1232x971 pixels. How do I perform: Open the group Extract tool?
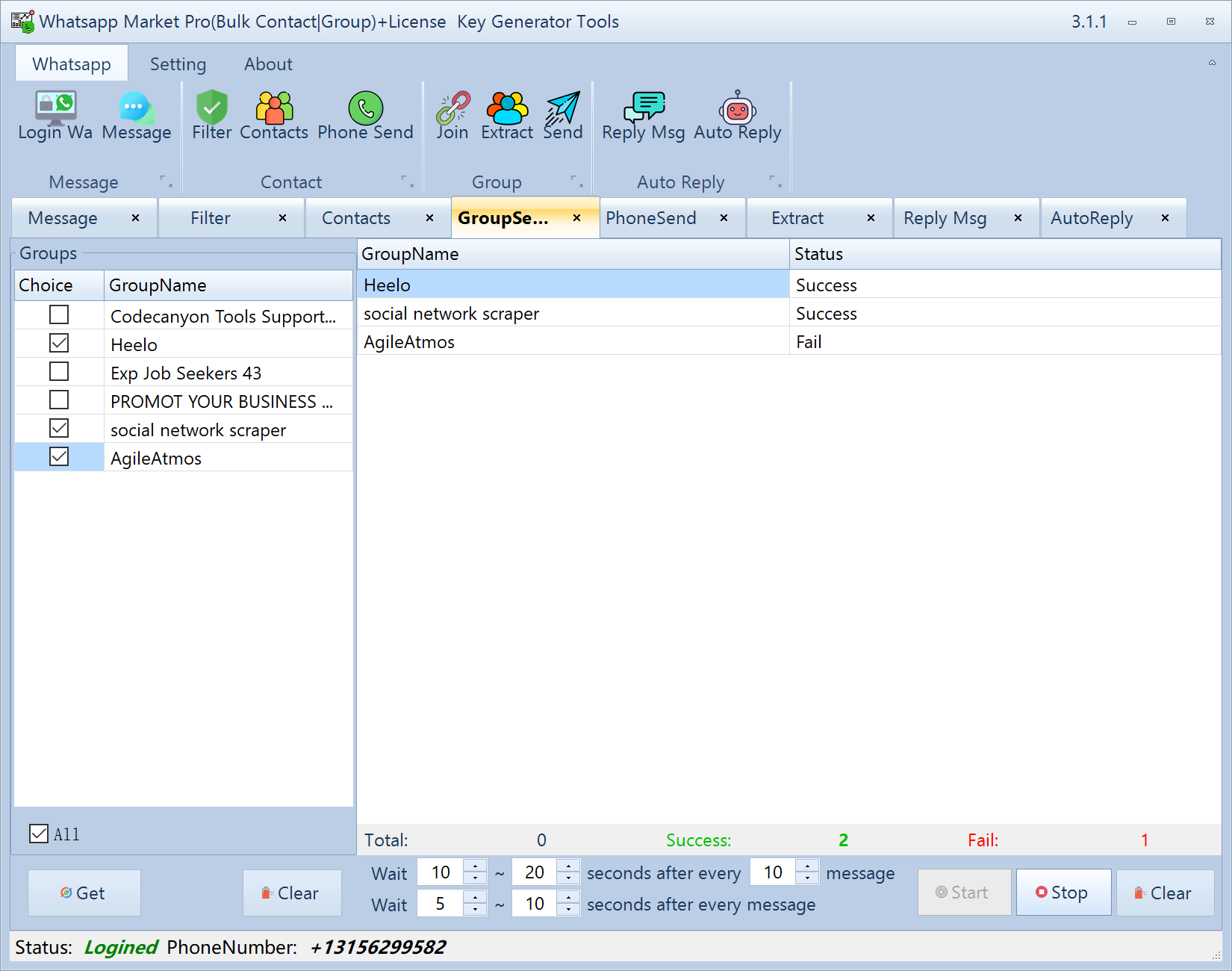(x=507, y=116)
